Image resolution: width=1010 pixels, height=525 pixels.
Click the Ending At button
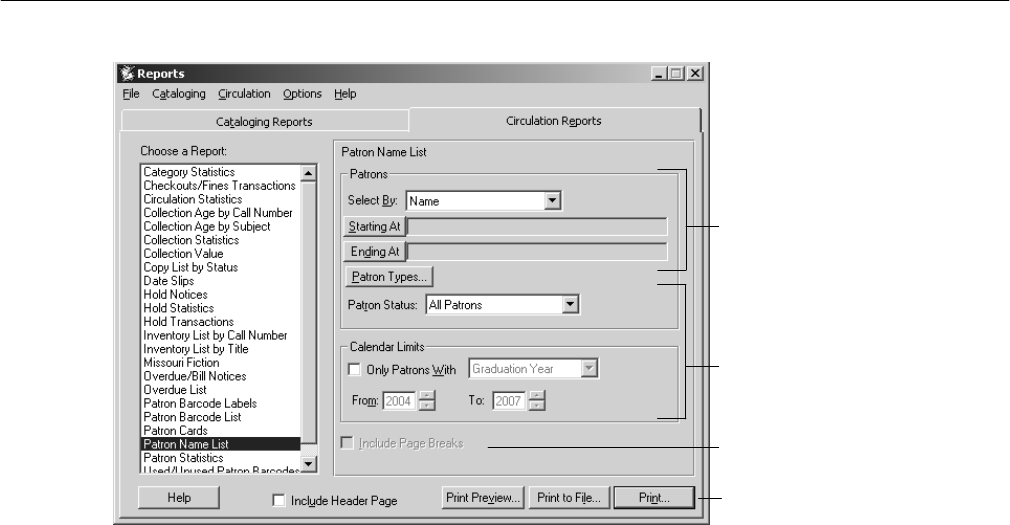click(x=374, y=252)
